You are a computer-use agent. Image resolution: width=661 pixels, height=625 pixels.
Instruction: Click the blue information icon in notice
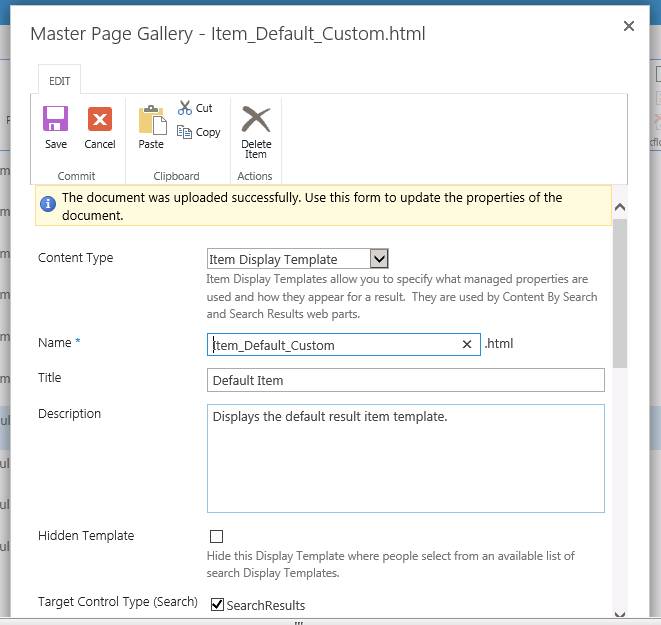47,204
